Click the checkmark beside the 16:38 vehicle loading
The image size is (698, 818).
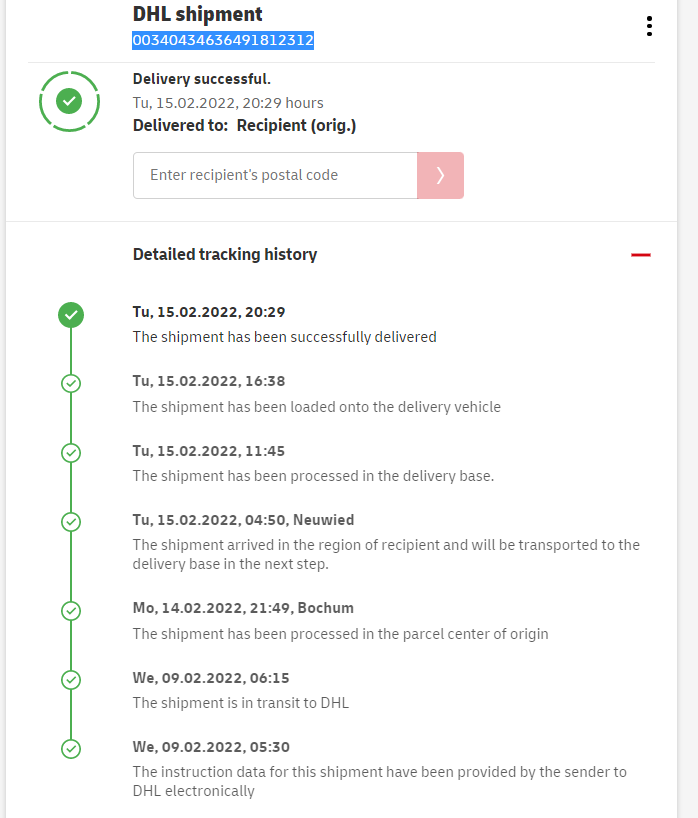71,383
